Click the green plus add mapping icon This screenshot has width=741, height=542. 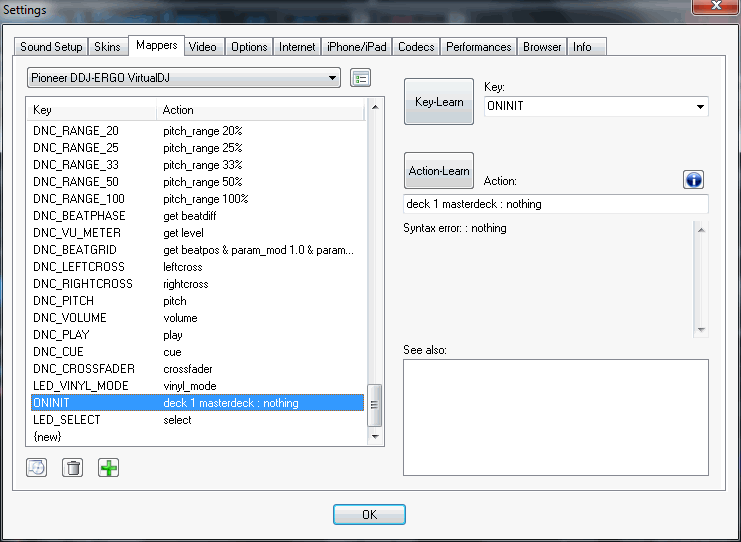108,467
